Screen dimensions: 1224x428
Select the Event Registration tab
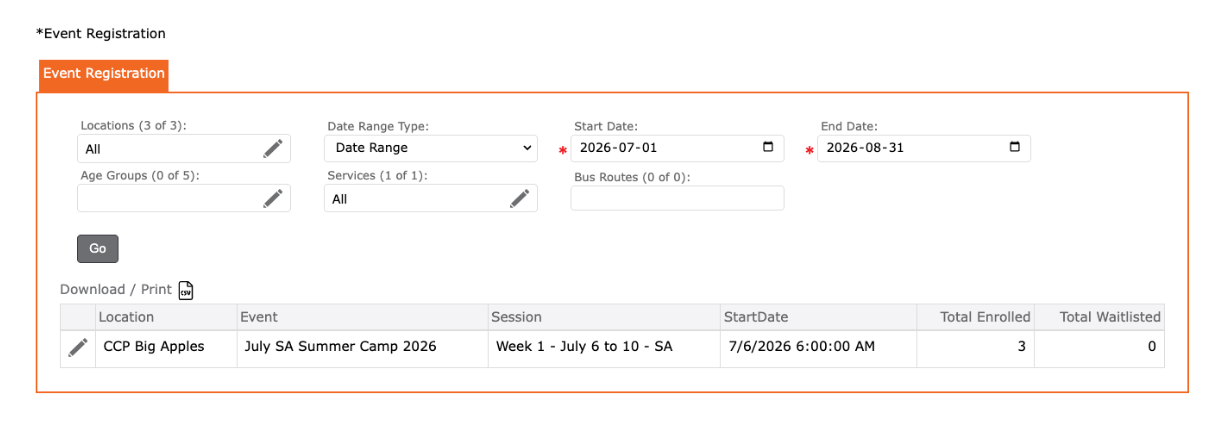[104, 74]
